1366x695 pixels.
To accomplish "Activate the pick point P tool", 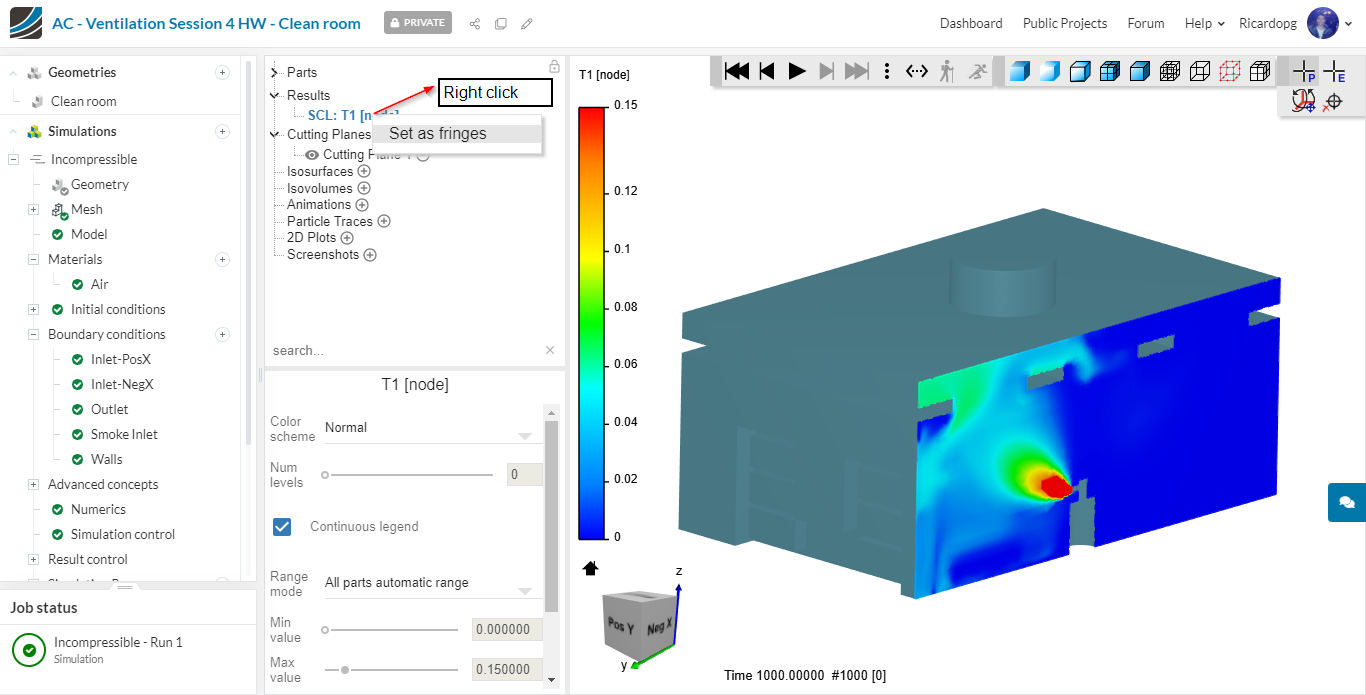I will click(1304, 71).
